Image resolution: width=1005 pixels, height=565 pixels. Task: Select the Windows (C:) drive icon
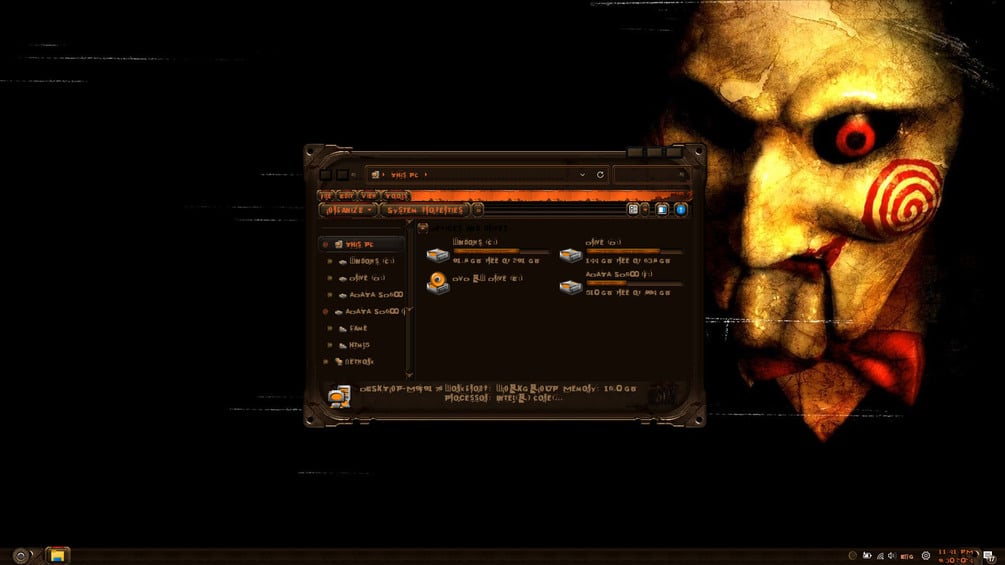[x=438, y=254]
